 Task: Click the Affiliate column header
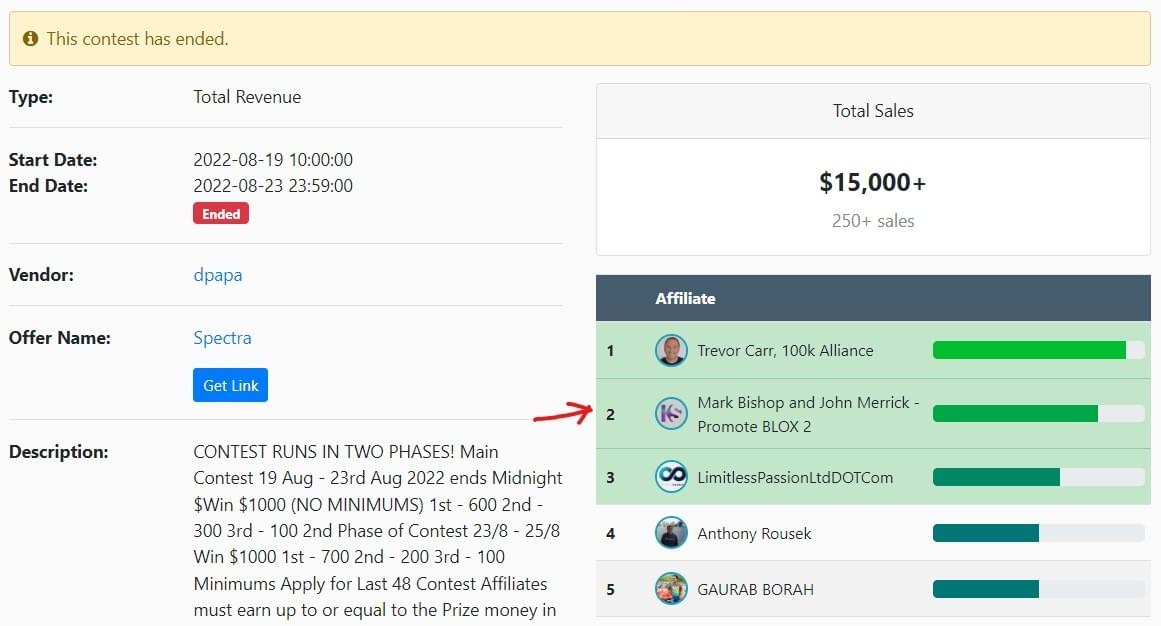click(685, 298)
